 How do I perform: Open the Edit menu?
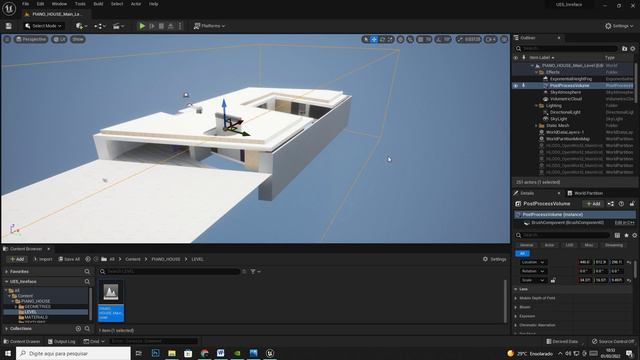pyautogui.click(x=40, y=4)
